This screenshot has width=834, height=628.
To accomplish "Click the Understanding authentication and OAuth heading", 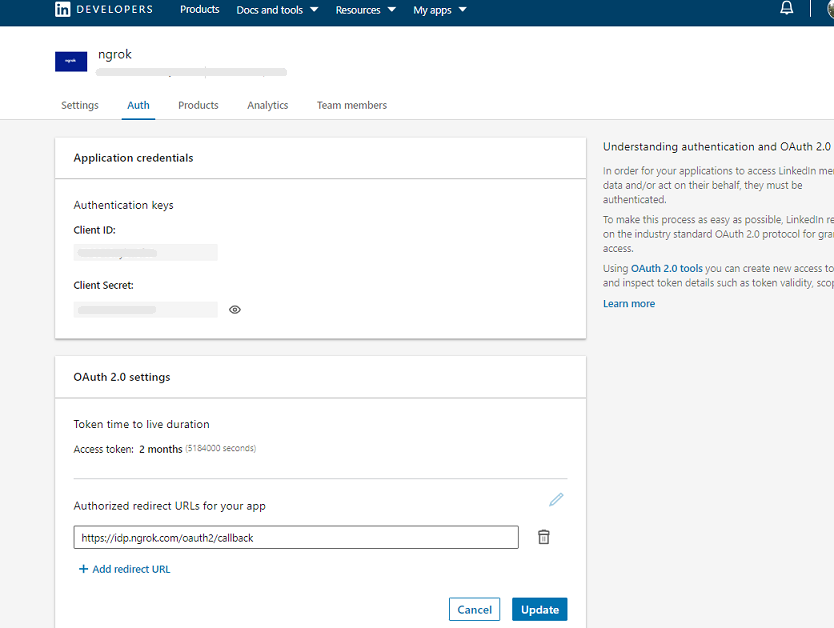I will tap(718, 147).
